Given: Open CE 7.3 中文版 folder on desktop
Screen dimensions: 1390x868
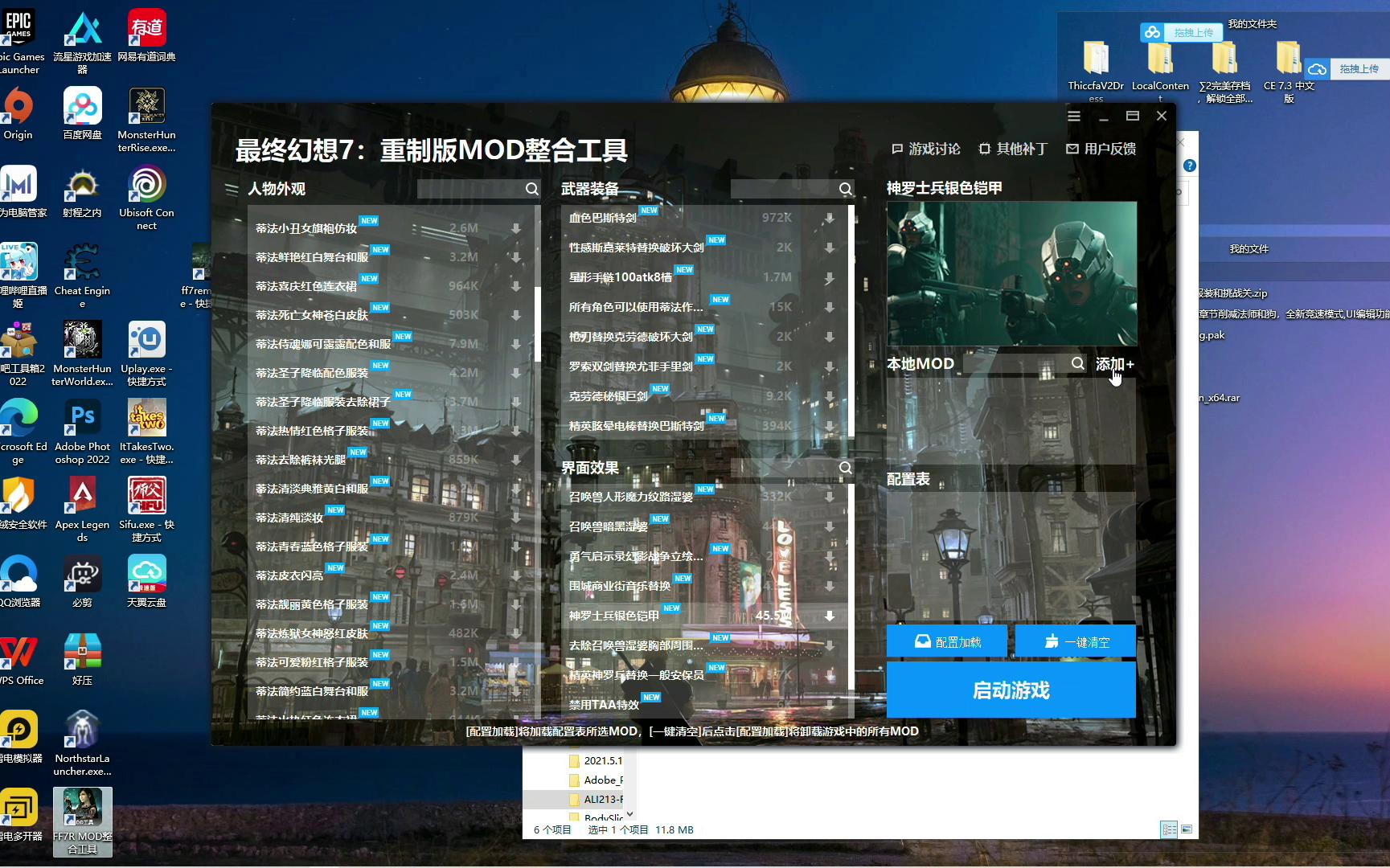Looking at the screenshot, I should tap(1289, 71).
